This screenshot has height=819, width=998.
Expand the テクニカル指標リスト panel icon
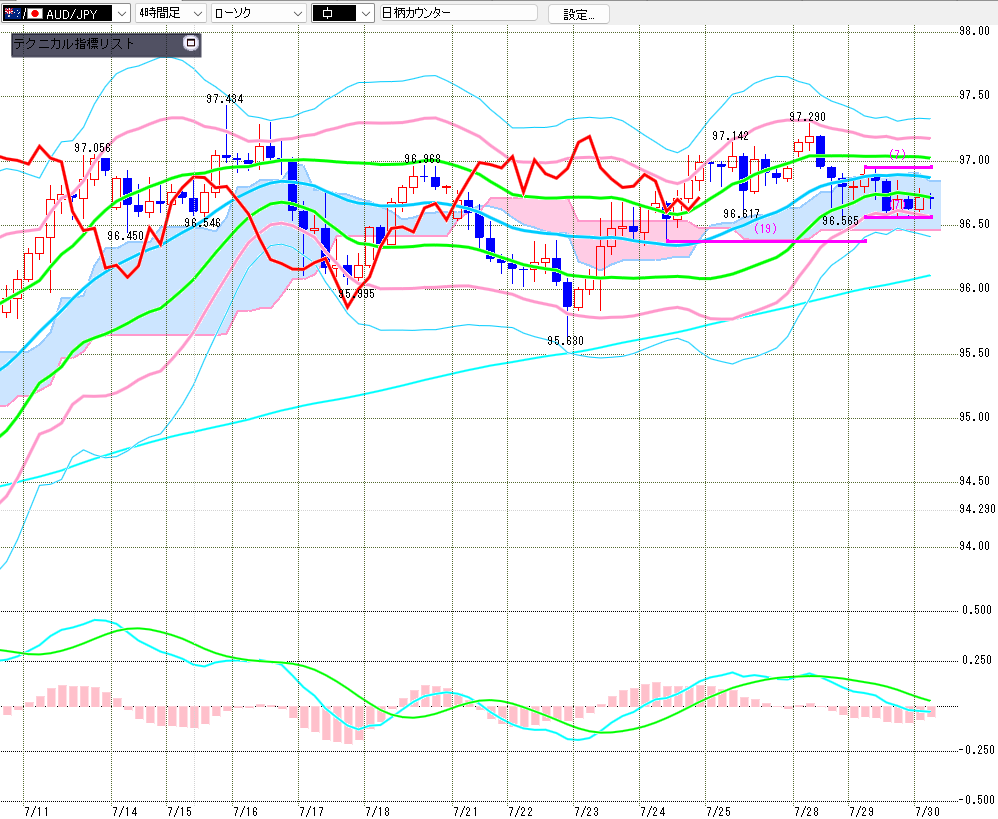click(190, 43)
